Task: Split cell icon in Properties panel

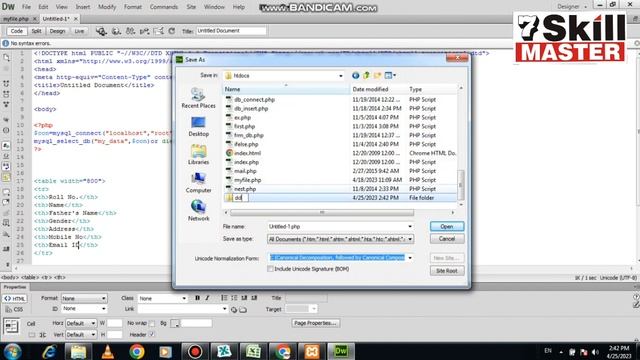Action: (42, 335)
